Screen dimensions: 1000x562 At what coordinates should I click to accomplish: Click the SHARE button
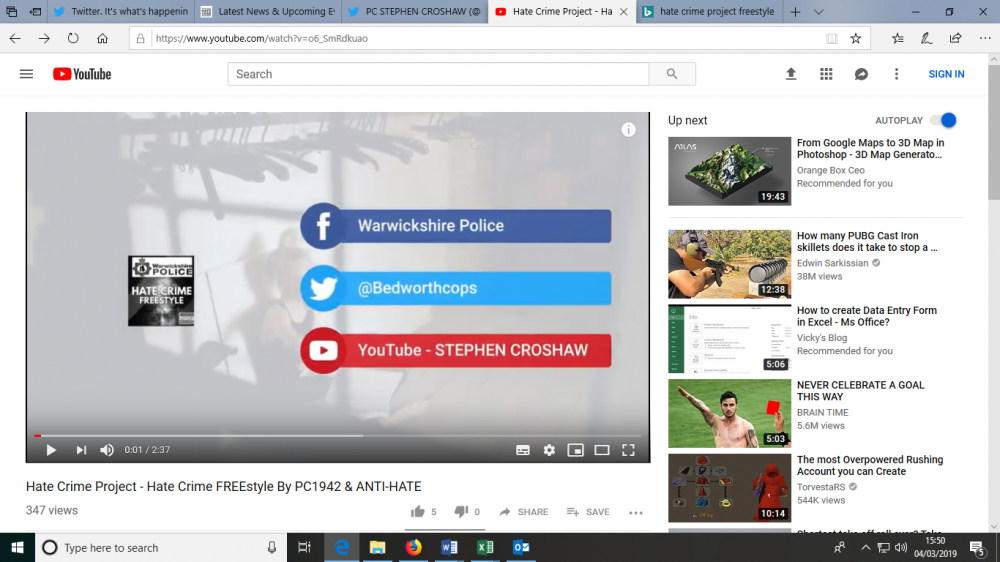(524, 512)
